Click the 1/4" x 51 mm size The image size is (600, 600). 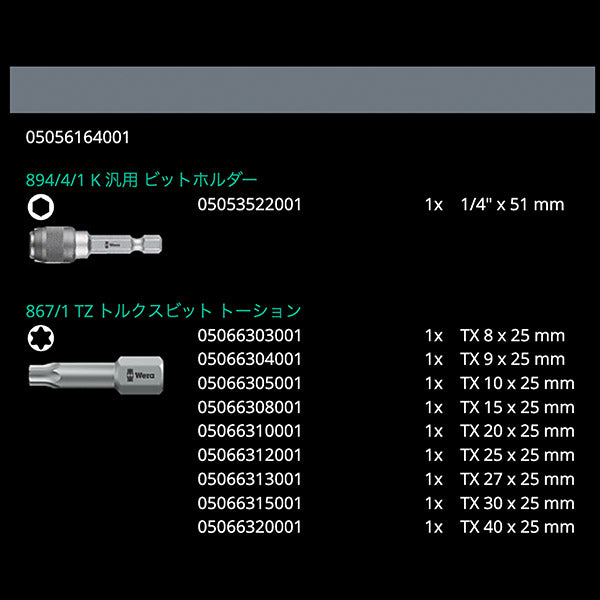[512, 205]
